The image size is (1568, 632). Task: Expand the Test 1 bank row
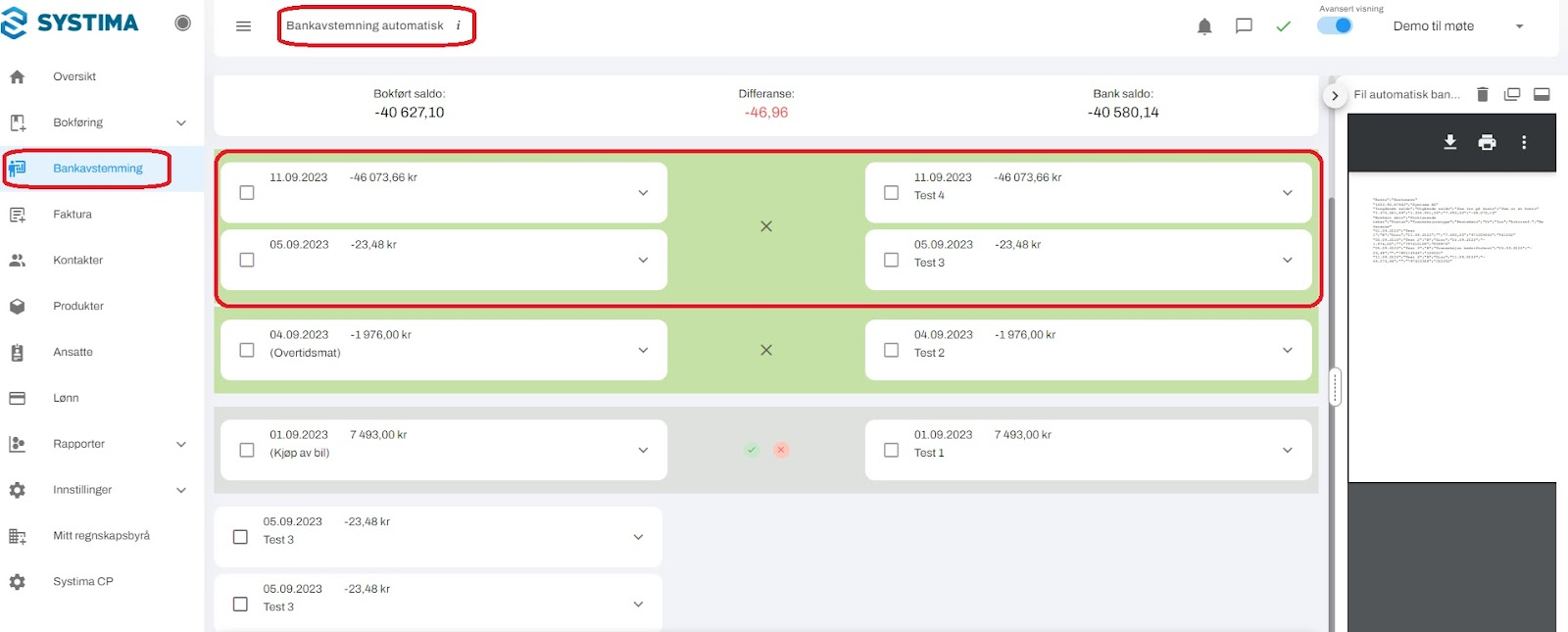[1287, 450]
